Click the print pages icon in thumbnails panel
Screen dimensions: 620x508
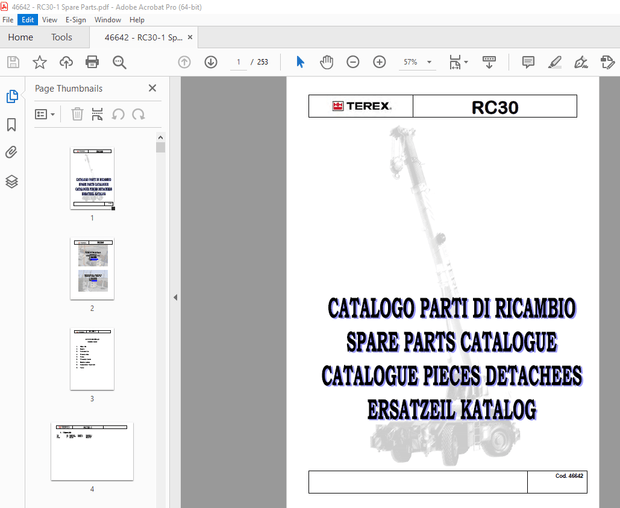tap(97, 114)
